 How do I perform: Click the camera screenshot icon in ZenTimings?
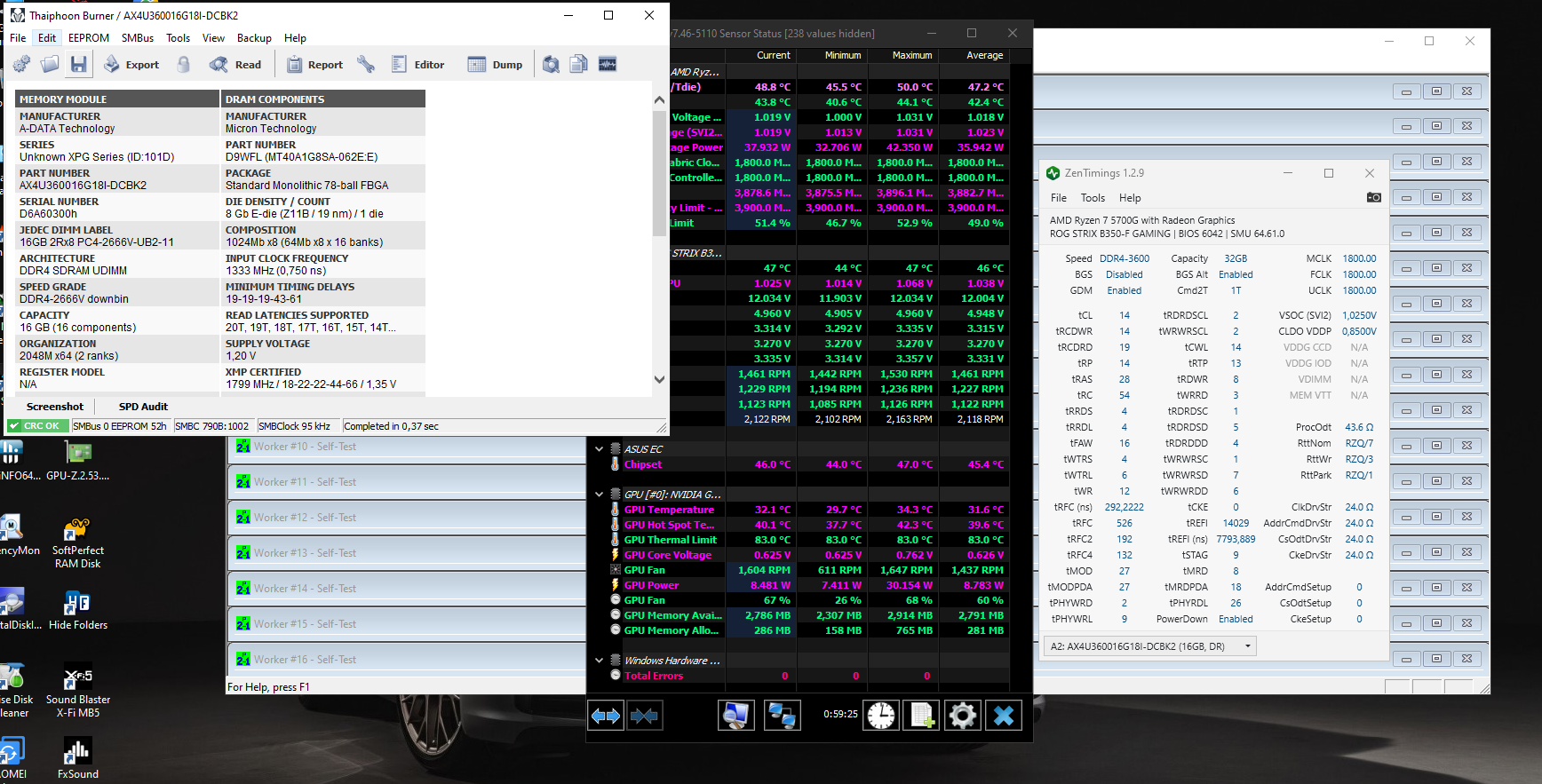1373,197
